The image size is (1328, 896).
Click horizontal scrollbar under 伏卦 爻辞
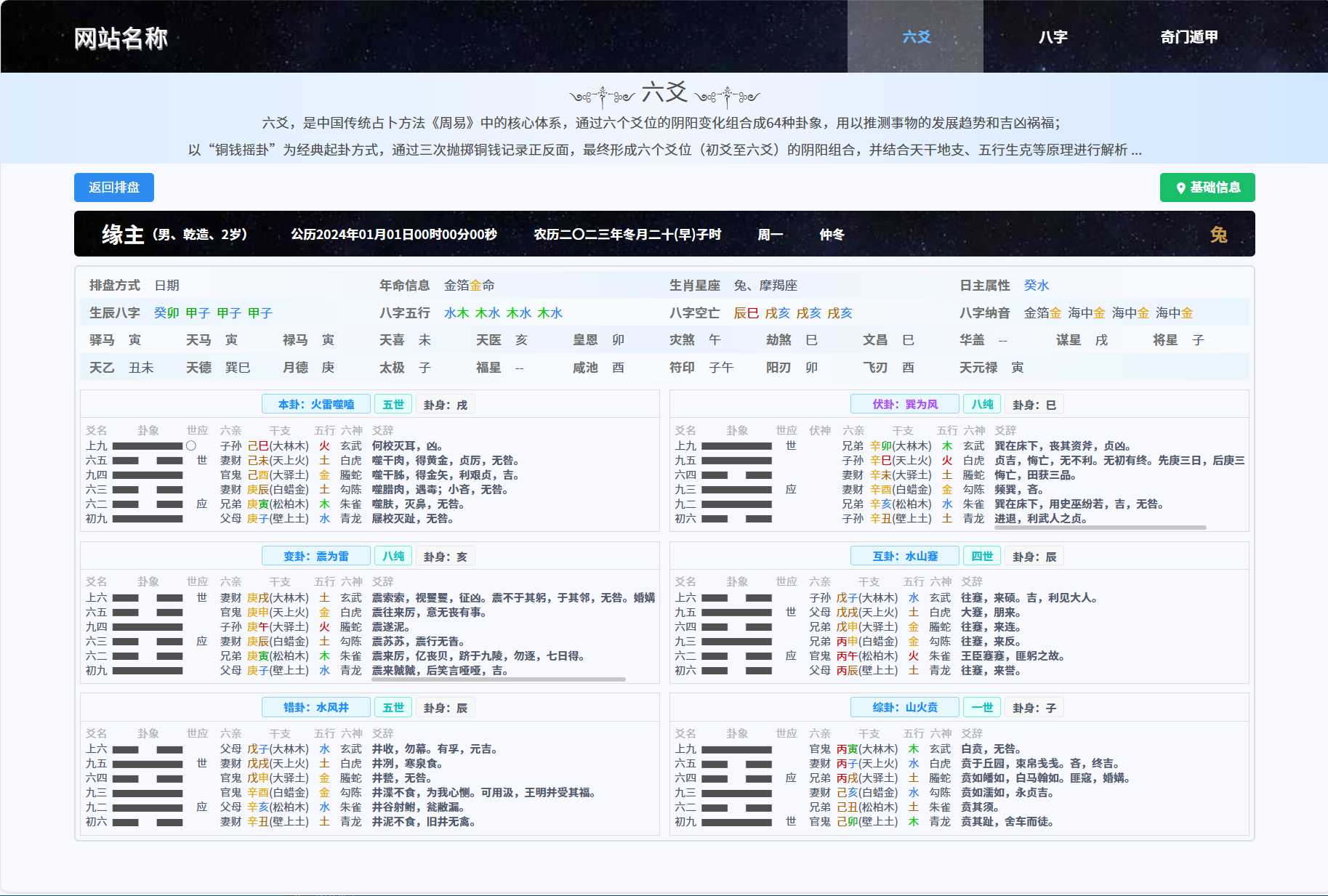coord(1100,528)
